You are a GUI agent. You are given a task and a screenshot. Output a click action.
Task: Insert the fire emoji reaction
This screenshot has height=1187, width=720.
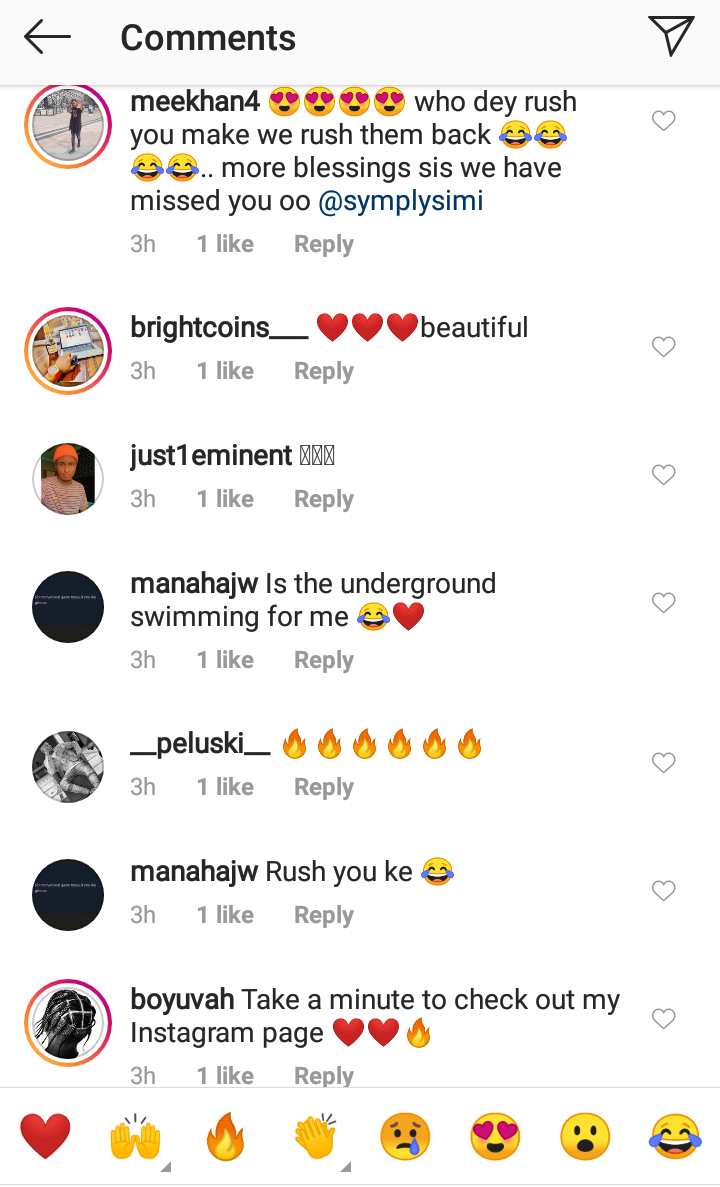tap(225, 1136)
